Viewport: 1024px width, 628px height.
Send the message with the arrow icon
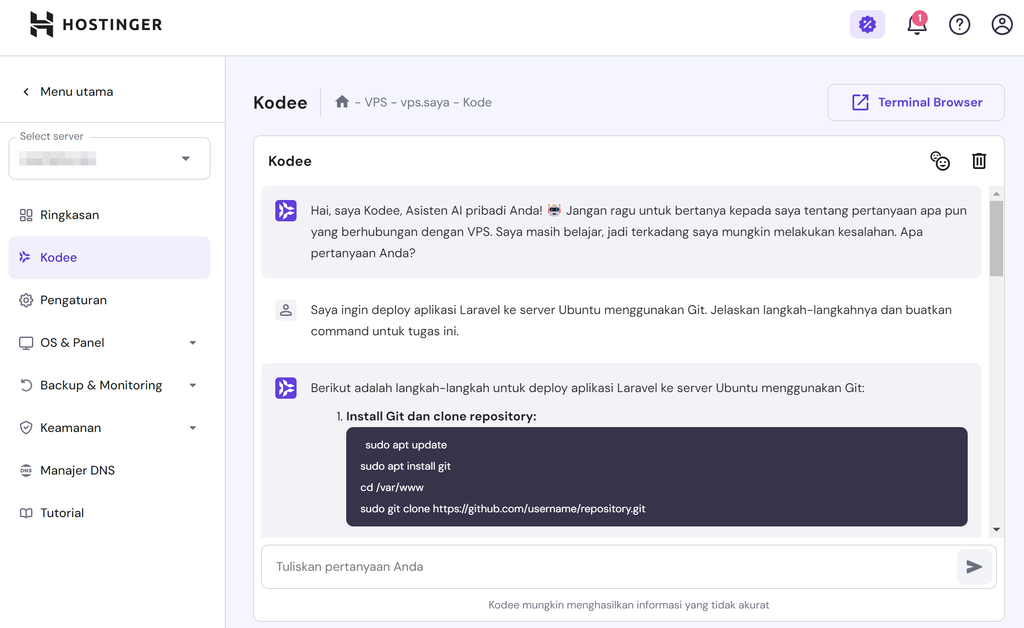[974, 566]
